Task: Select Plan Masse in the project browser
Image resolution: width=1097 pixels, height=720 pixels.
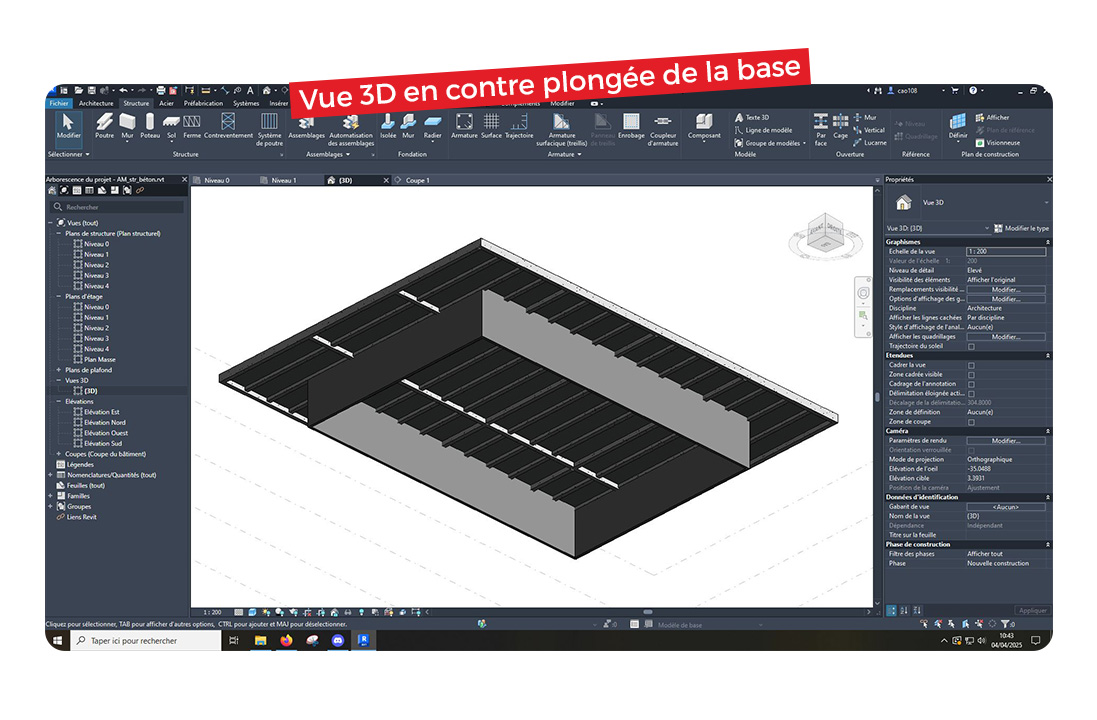Action: tap(100, 360)
